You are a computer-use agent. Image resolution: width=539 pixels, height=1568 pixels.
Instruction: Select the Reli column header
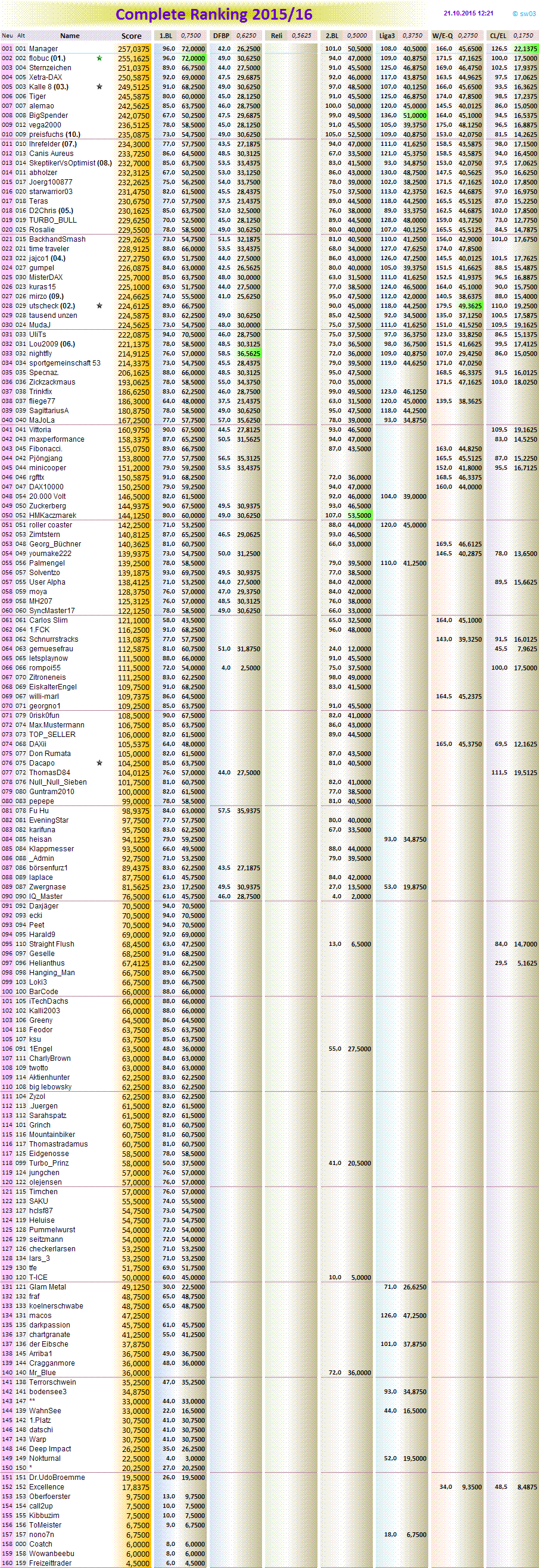coord(276,36)
